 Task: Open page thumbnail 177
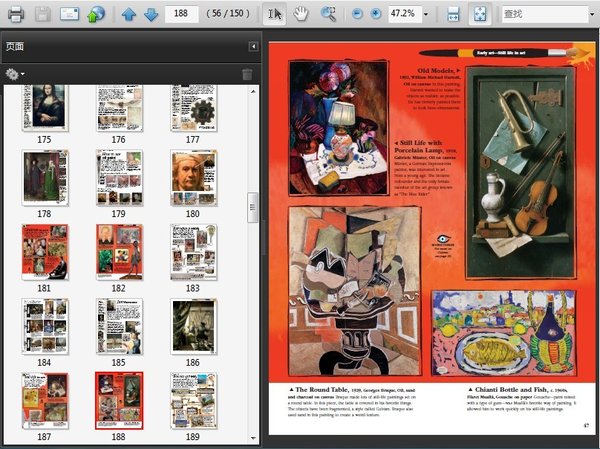pos(194,108)
